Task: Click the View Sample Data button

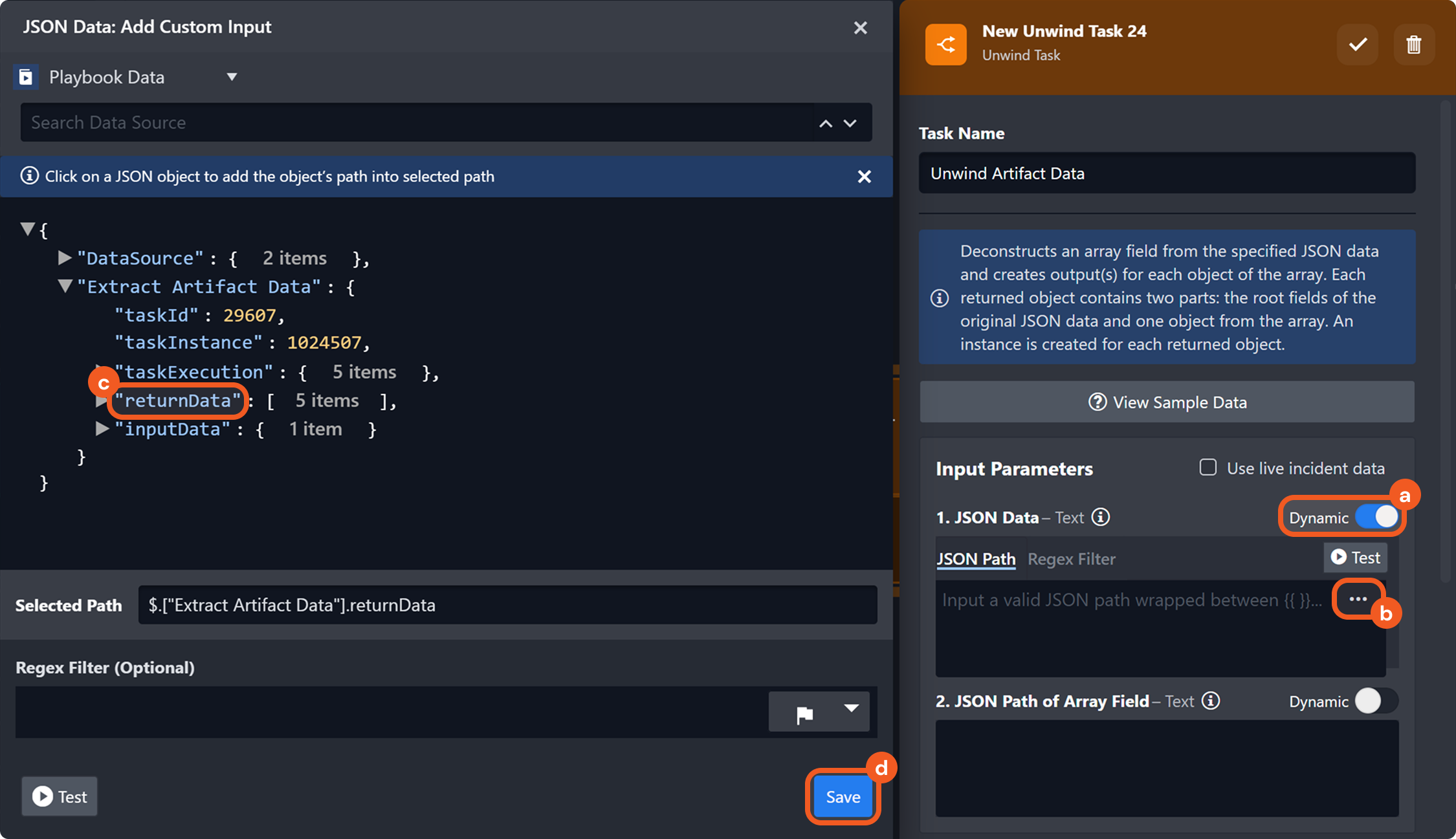Action: [1167, 402]
